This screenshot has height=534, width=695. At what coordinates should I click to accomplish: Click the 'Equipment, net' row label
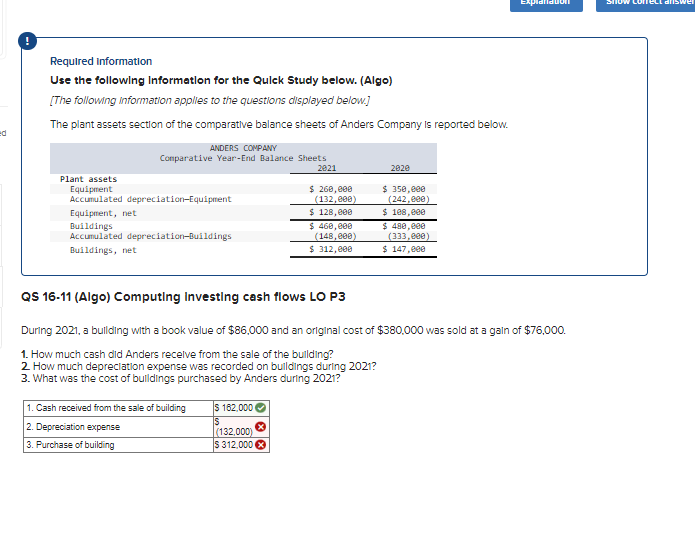click(x=103, y=213)
